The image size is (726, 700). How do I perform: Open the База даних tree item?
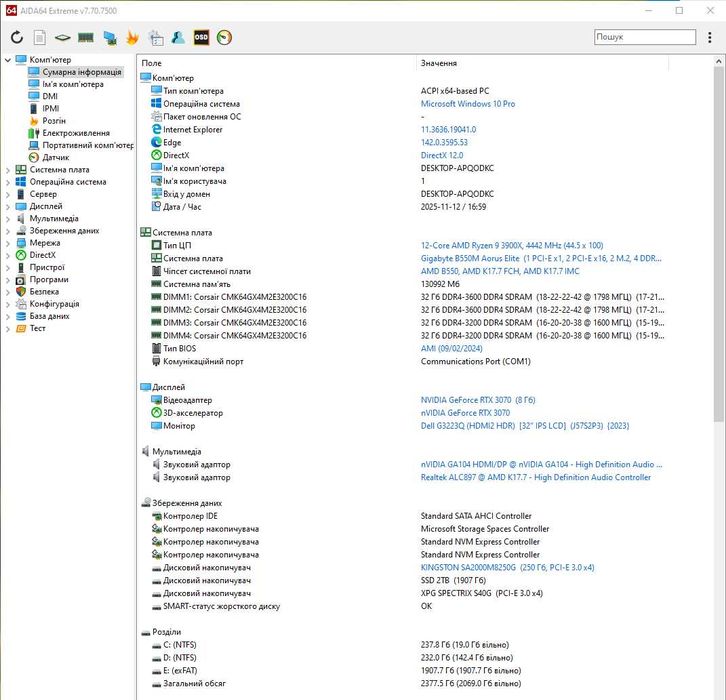(49, 316)
